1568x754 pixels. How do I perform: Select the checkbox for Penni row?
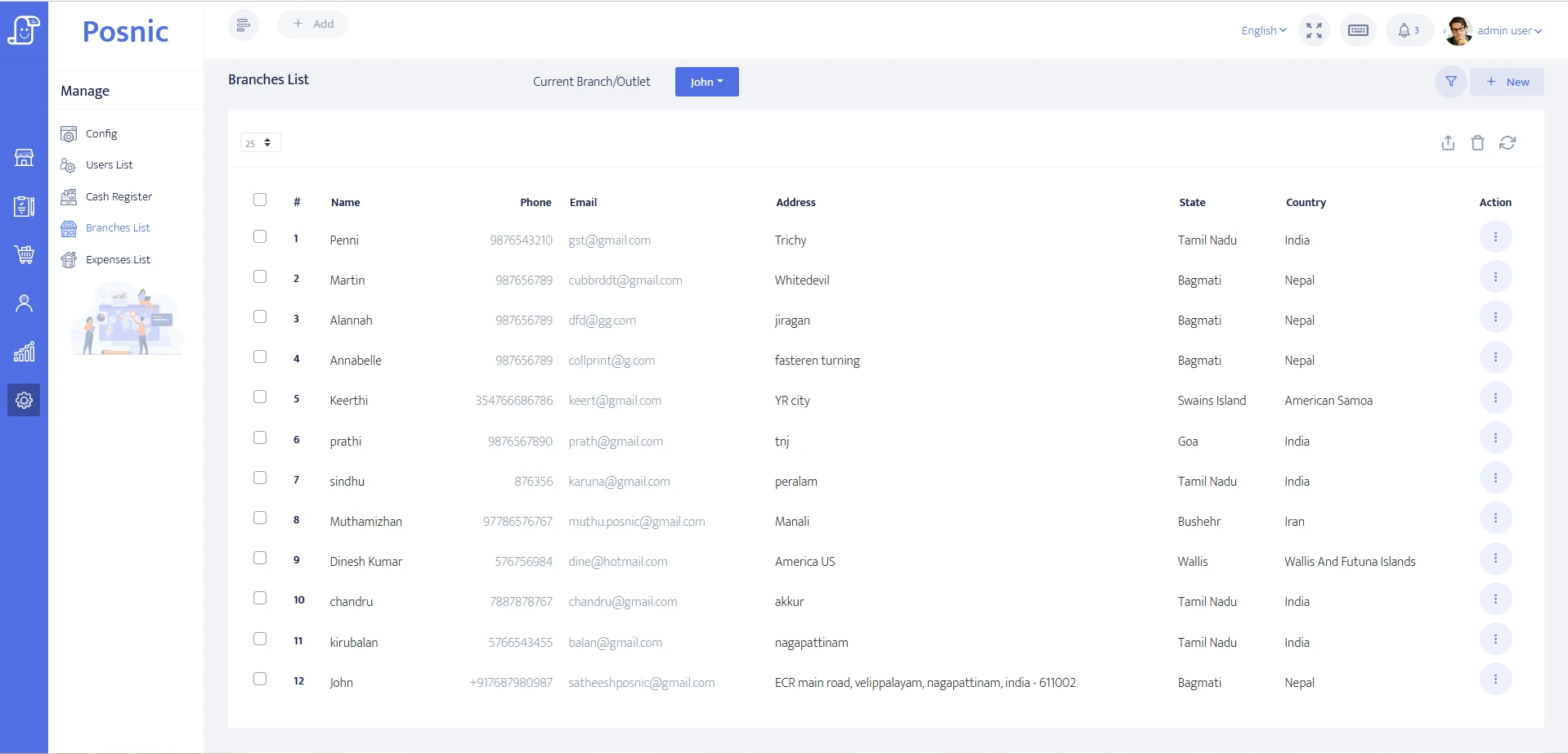pyautogui.click(x=260, y=237)
